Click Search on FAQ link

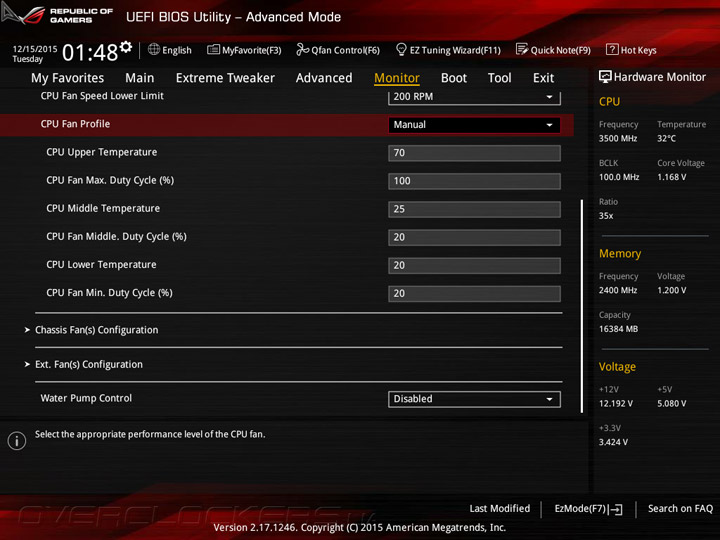pos(681,509)
